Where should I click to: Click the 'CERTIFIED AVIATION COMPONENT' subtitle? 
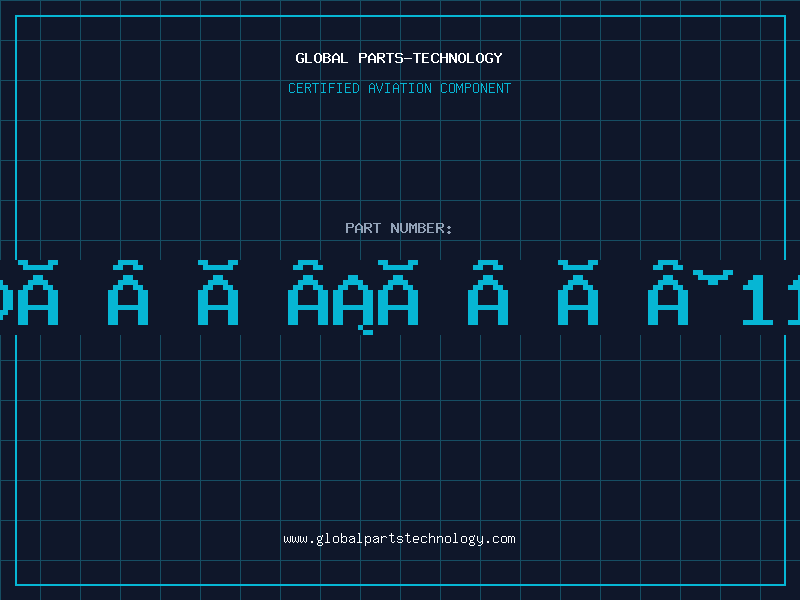coord(399,88)
